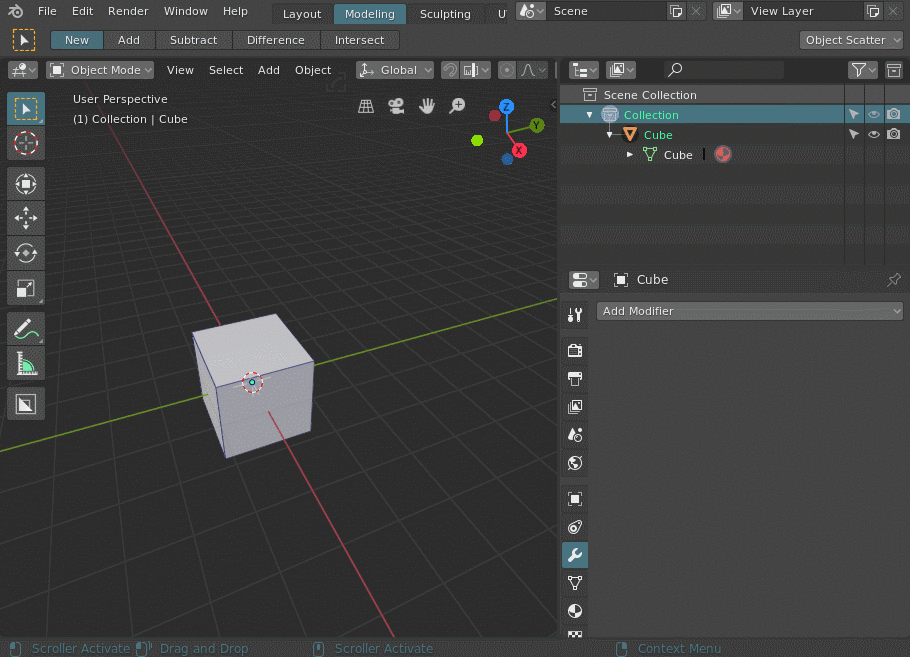Toggle camera view in viewport

click(397, 106)
